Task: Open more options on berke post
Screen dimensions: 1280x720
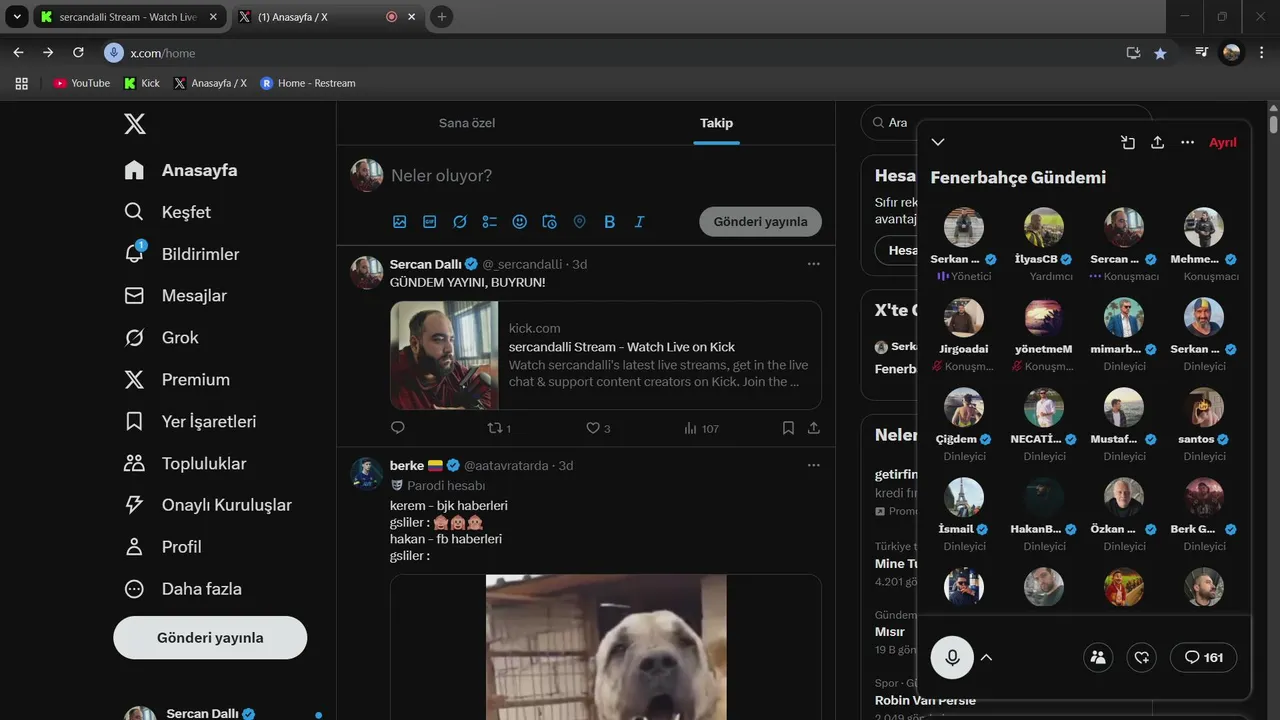Action: [x=813, y=465]
